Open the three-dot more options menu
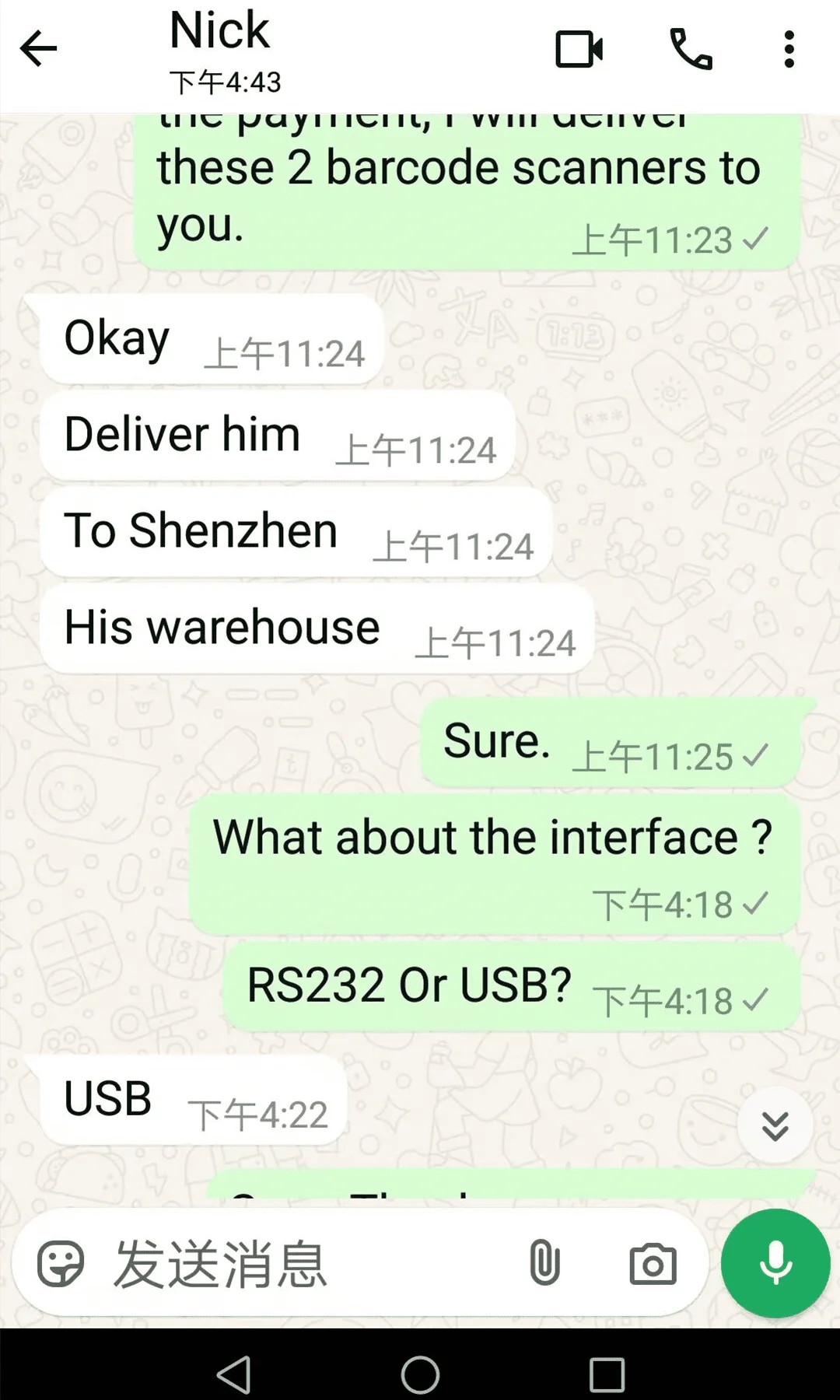This screenshot has height=1400, width=840. 789,50
